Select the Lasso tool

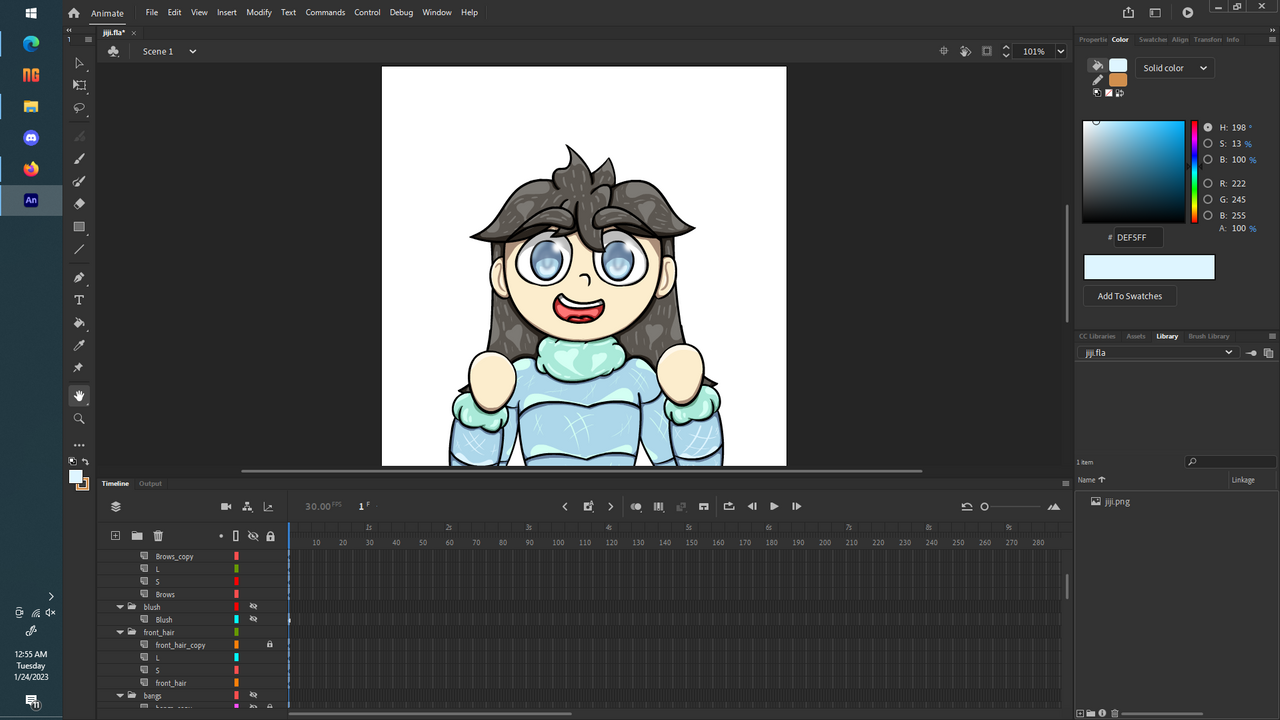click(79, 108)
